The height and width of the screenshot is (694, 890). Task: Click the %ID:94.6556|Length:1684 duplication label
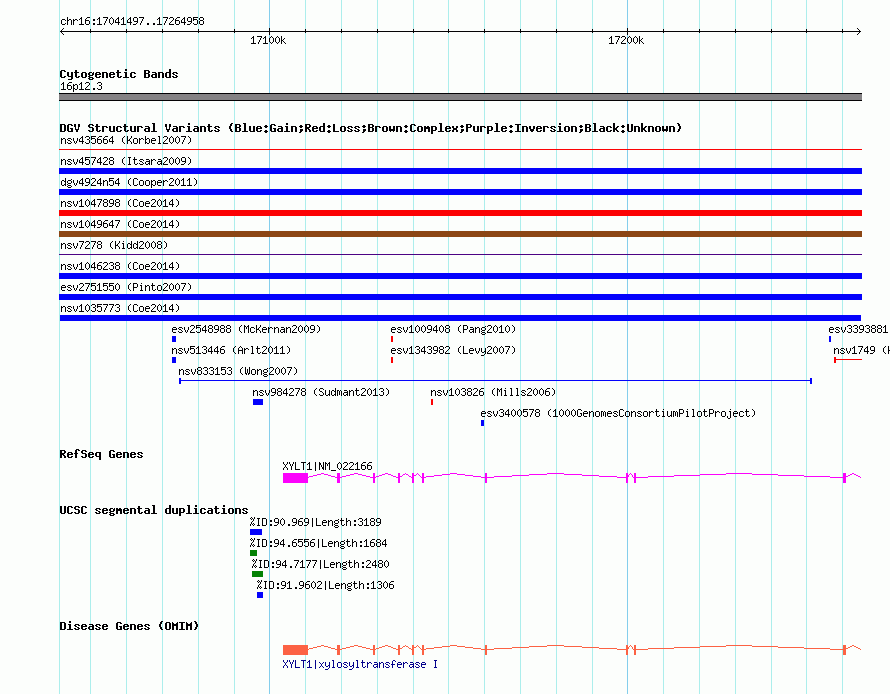pos(318,543)
